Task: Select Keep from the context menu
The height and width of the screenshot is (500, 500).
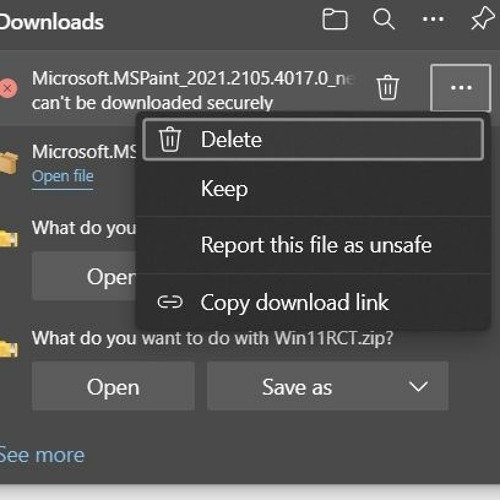Action: click(x=313, y=189)
